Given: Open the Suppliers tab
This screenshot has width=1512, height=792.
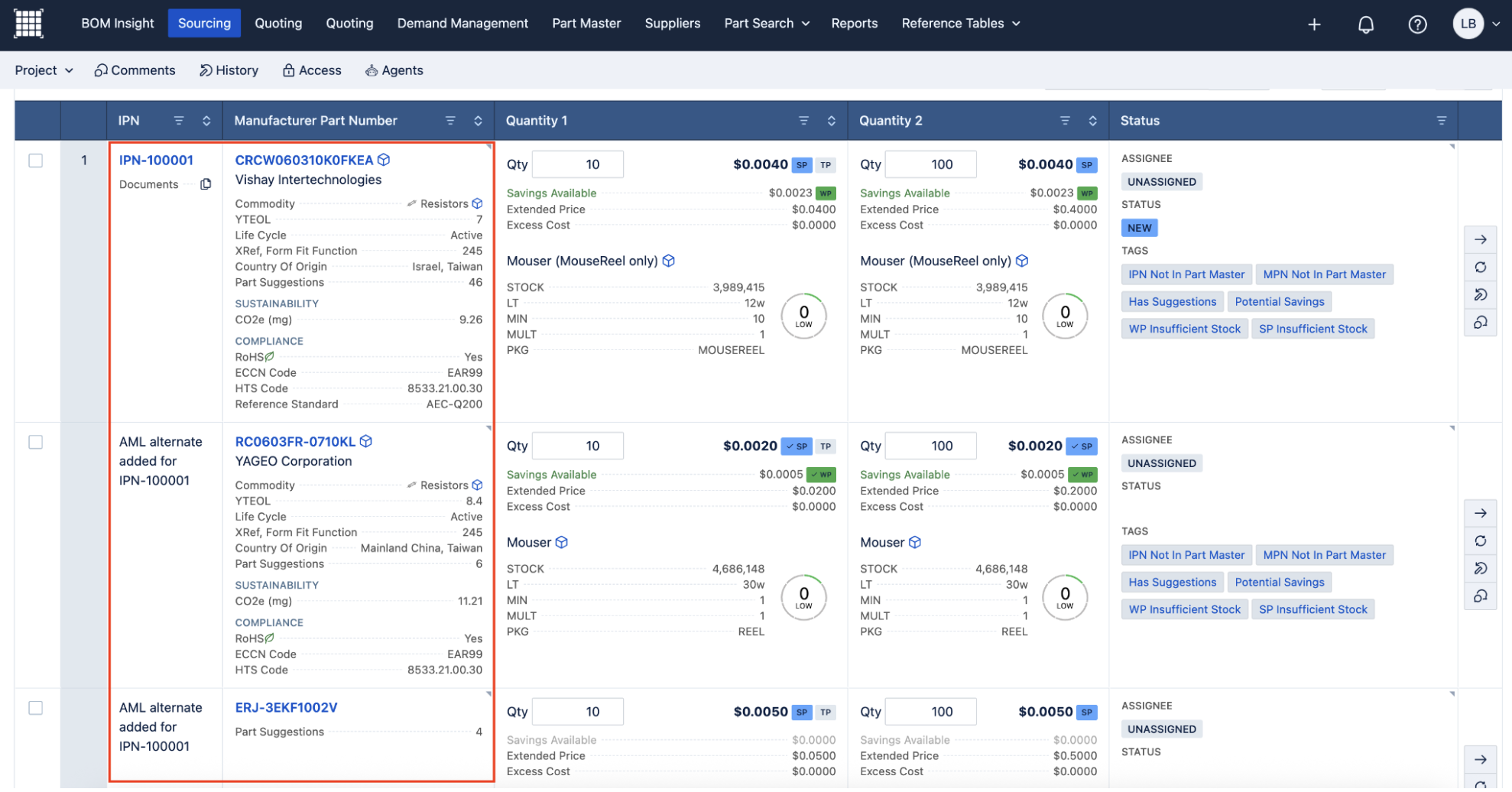Looking at the screenshot, I should point(672,24).
